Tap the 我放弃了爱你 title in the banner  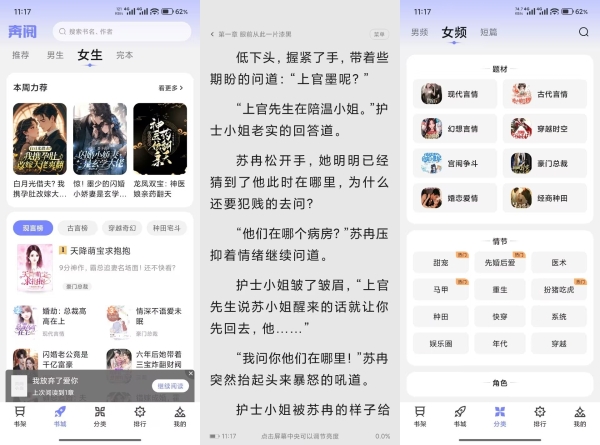coord(55,381)
